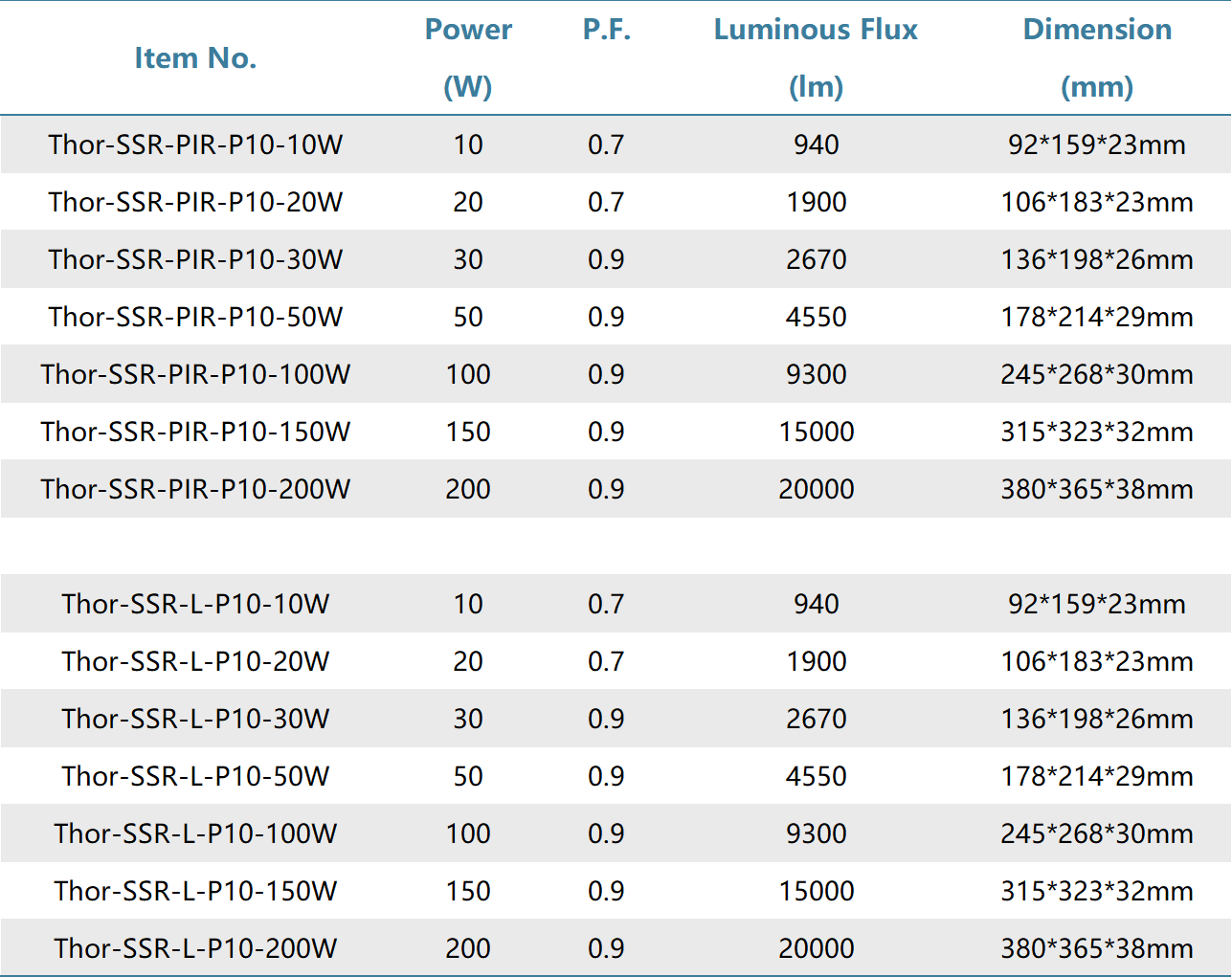The width and height of the screenshot is (1232, 977).
Task: Click P.F. 0.9 in the Thor-SSR-PIR-P10-150W row
Action: click(606, 432)
